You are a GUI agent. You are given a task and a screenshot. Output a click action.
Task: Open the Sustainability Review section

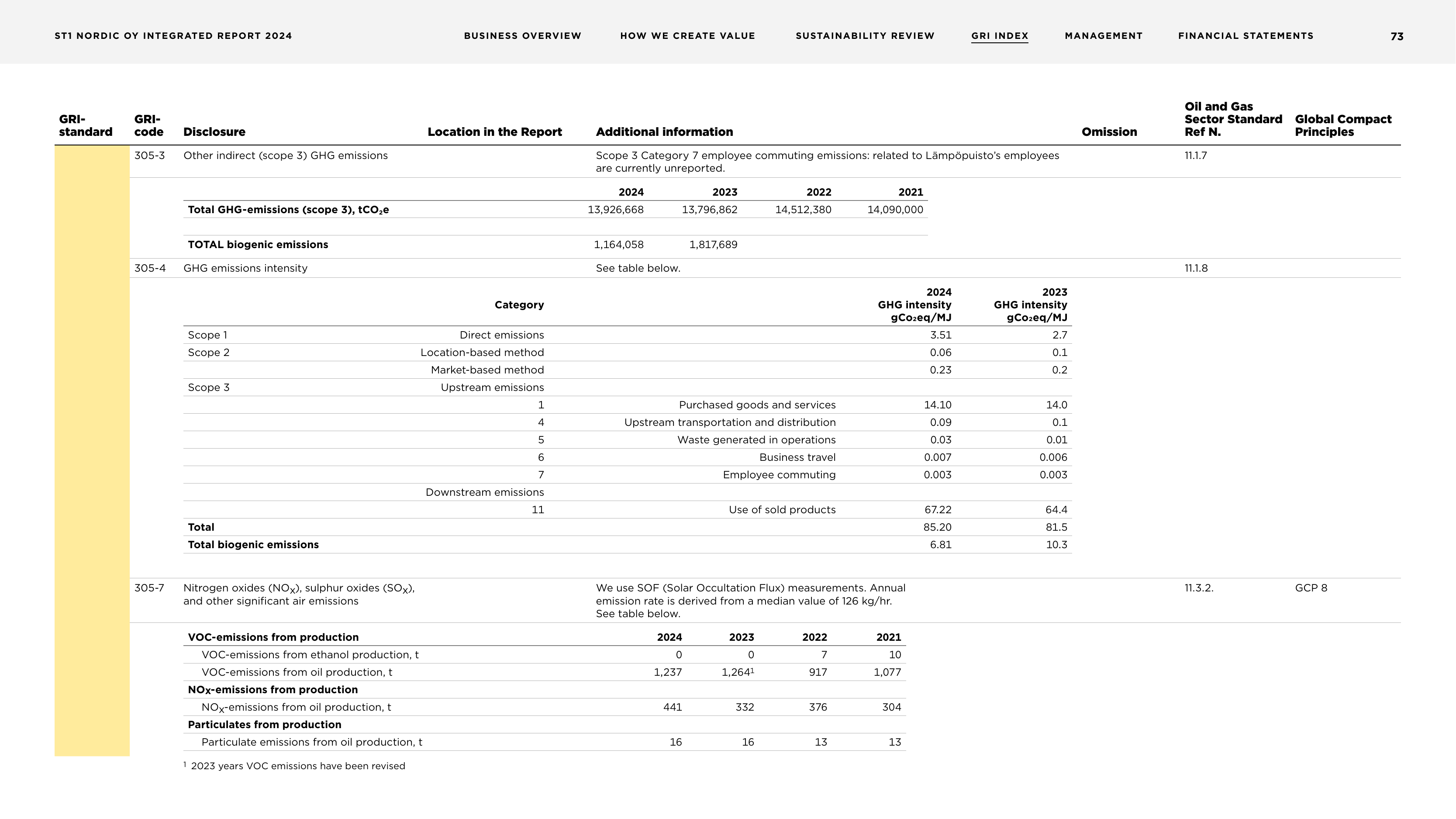click(865, 36)
